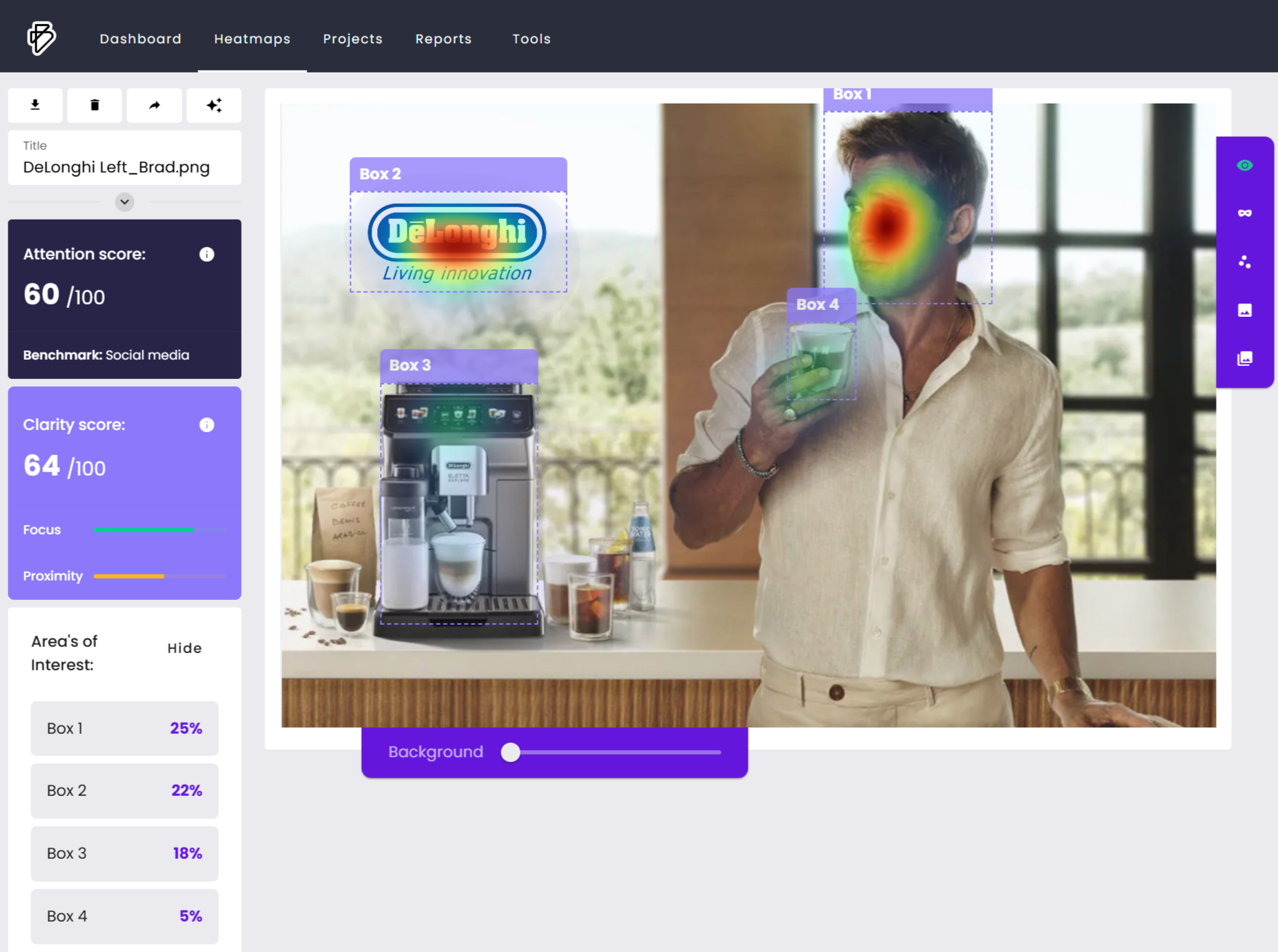This screenshot has width=1278, height=952.
Task: Click the single image icon in sidebar
Action: pyautogui.click(x=1244, y=310)
